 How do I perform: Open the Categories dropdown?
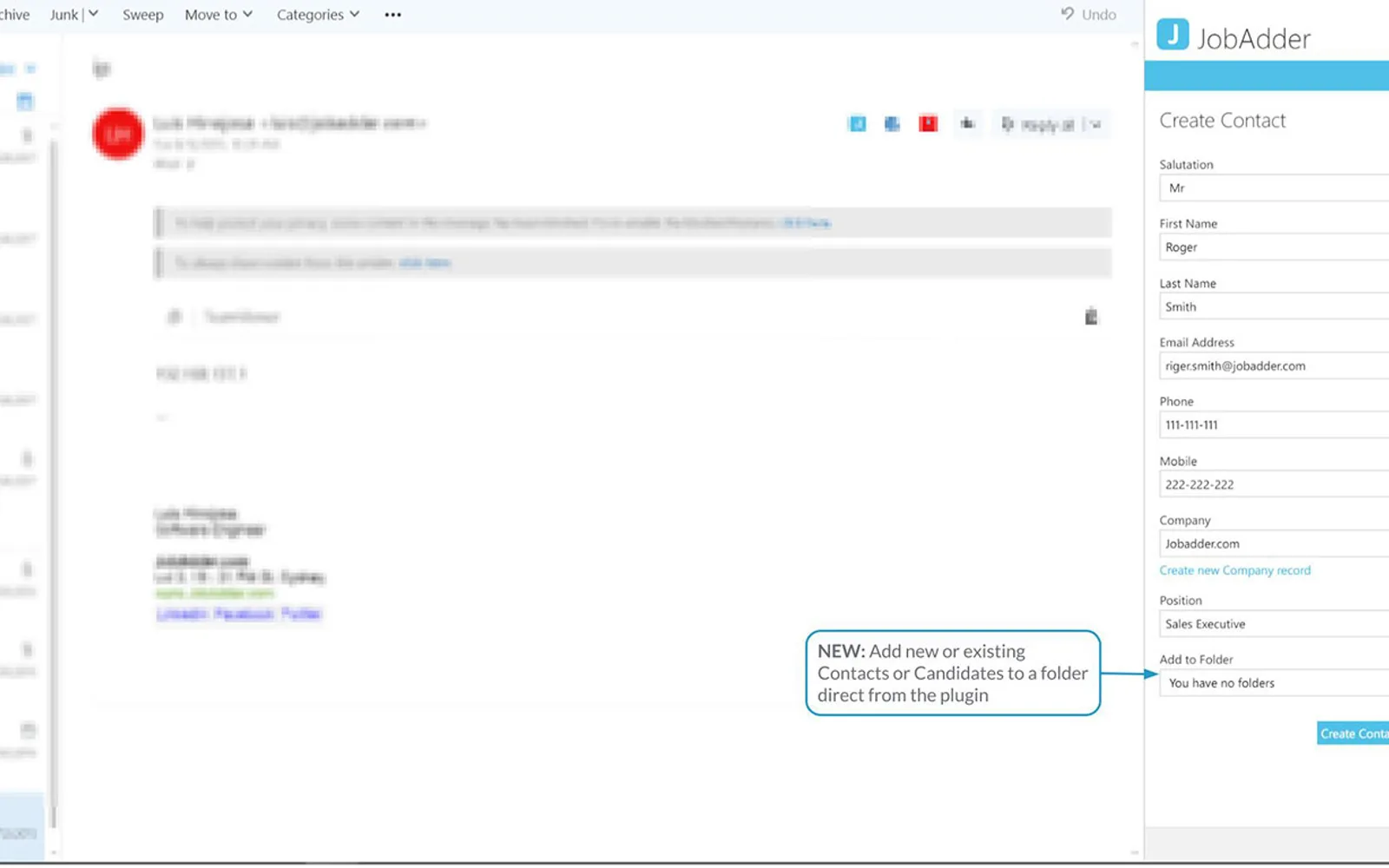pyautogui.click(x=318, y=15)
